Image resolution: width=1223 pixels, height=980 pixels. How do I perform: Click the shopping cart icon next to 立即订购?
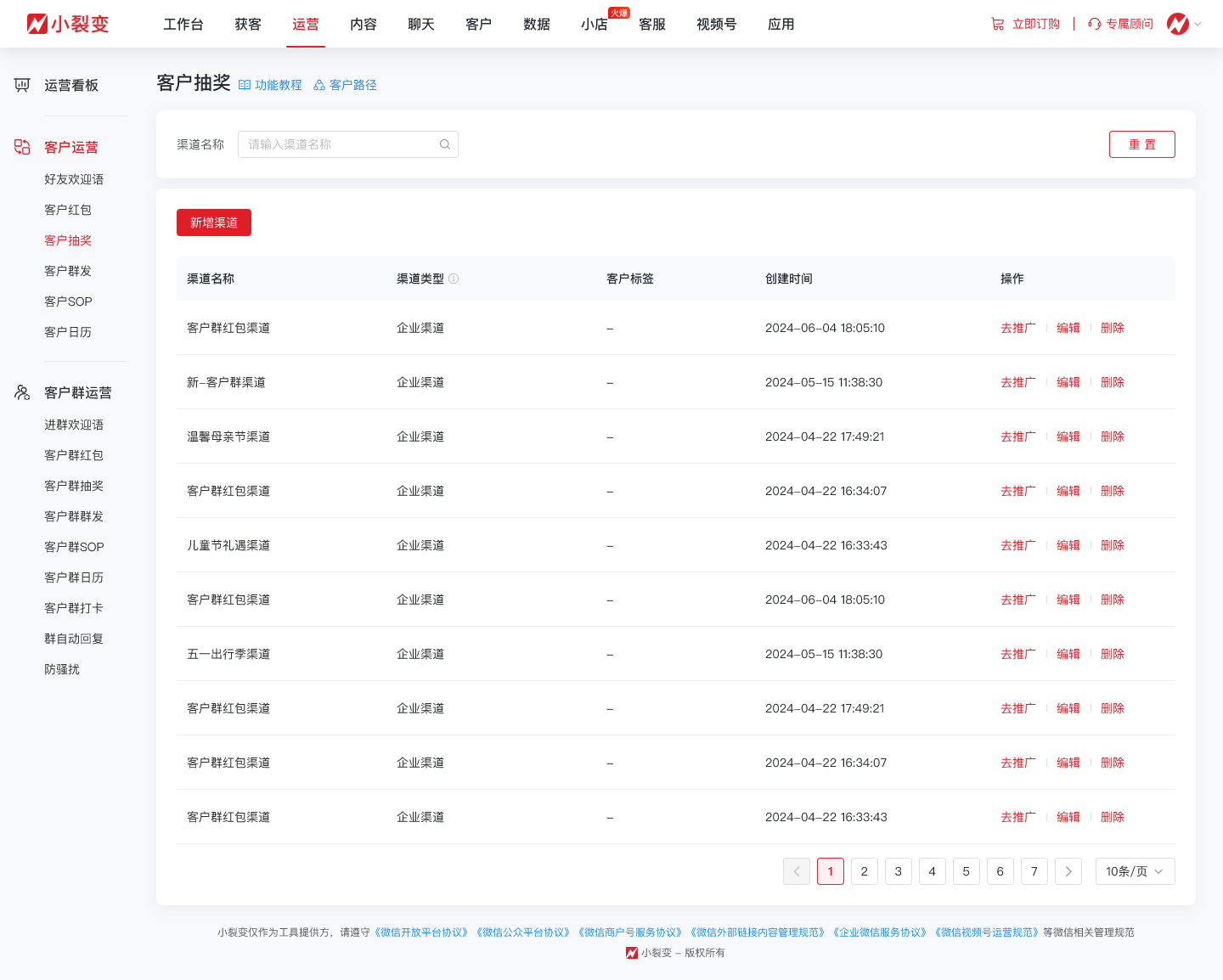tap(998, 24)
